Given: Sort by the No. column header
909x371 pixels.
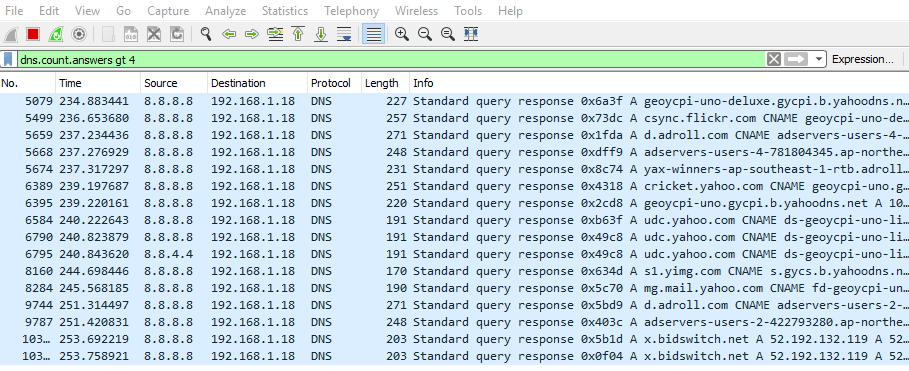Looking at the screenshot, I should click(x=28, y=83).
